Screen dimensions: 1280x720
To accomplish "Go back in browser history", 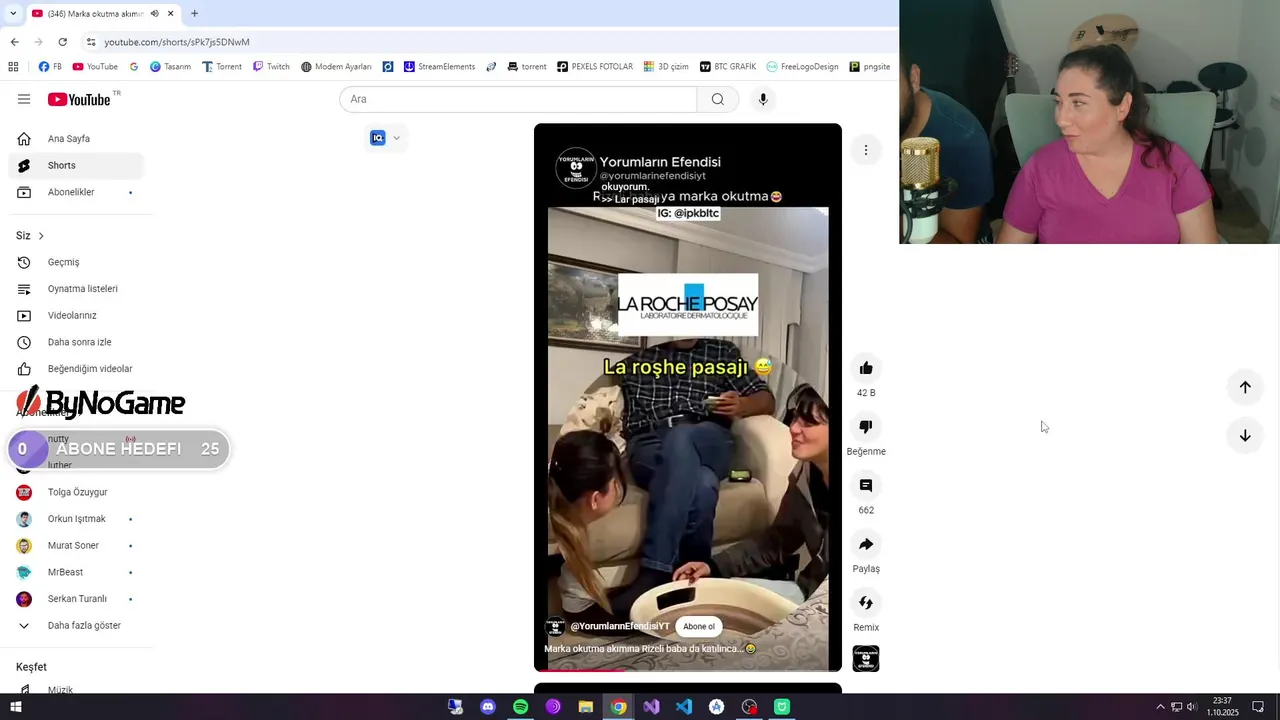I will point(14,42).
